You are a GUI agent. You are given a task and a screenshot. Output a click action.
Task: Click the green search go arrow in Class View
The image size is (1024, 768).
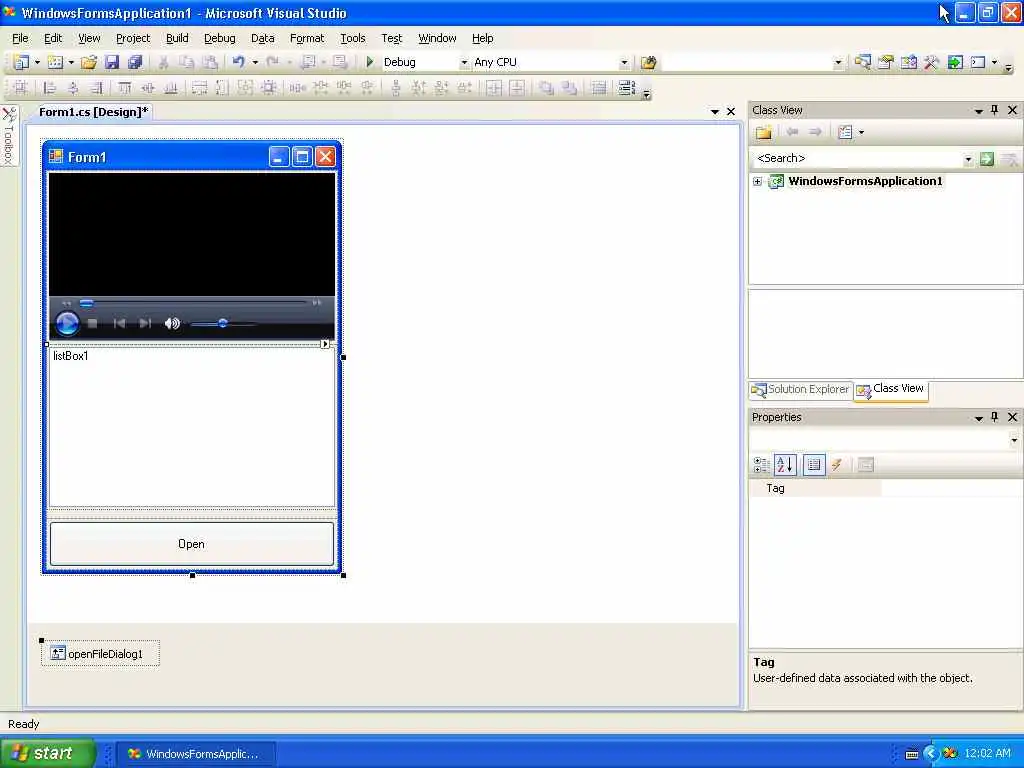pyautogui.click(x=986, y=159)
